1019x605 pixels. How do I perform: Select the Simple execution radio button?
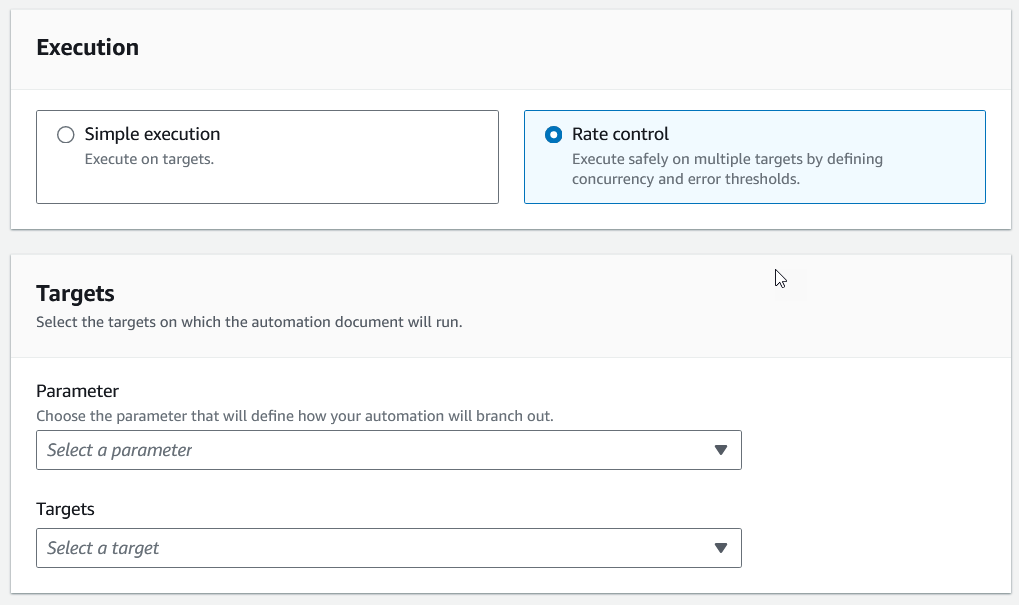pos(66,135)
